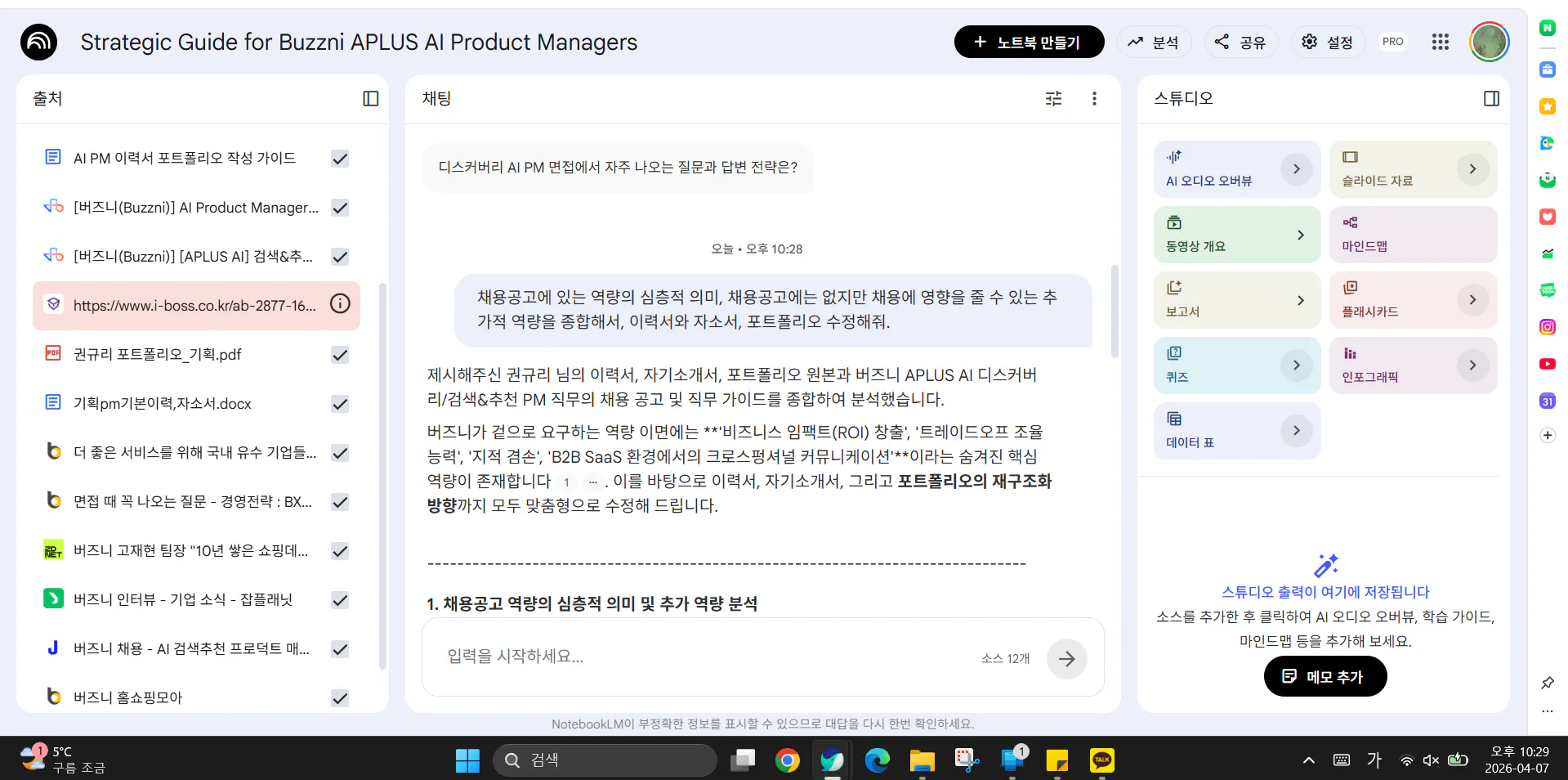The height and width of the screenshot is (780, 1568).
Task: Expand 보고서 options arrow
Action: click(1300, 300)
